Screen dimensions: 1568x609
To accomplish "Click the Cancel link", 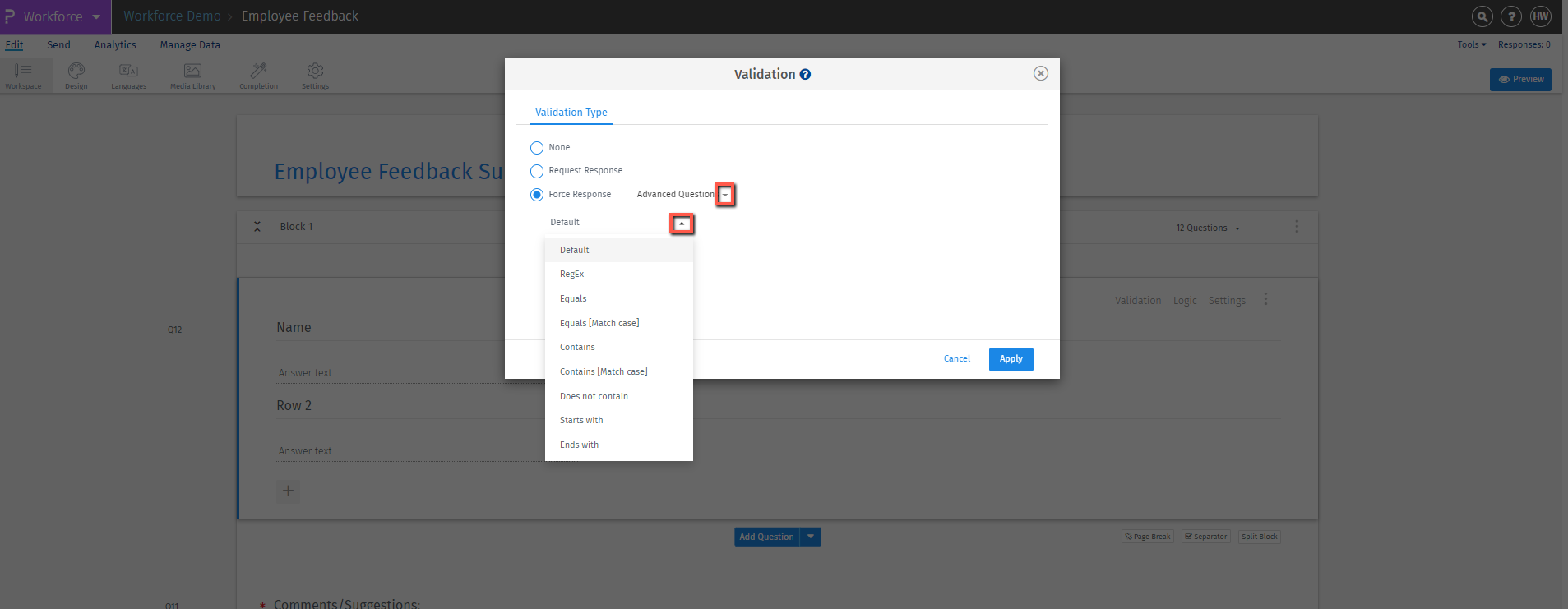I will click(x=957, y=358).
